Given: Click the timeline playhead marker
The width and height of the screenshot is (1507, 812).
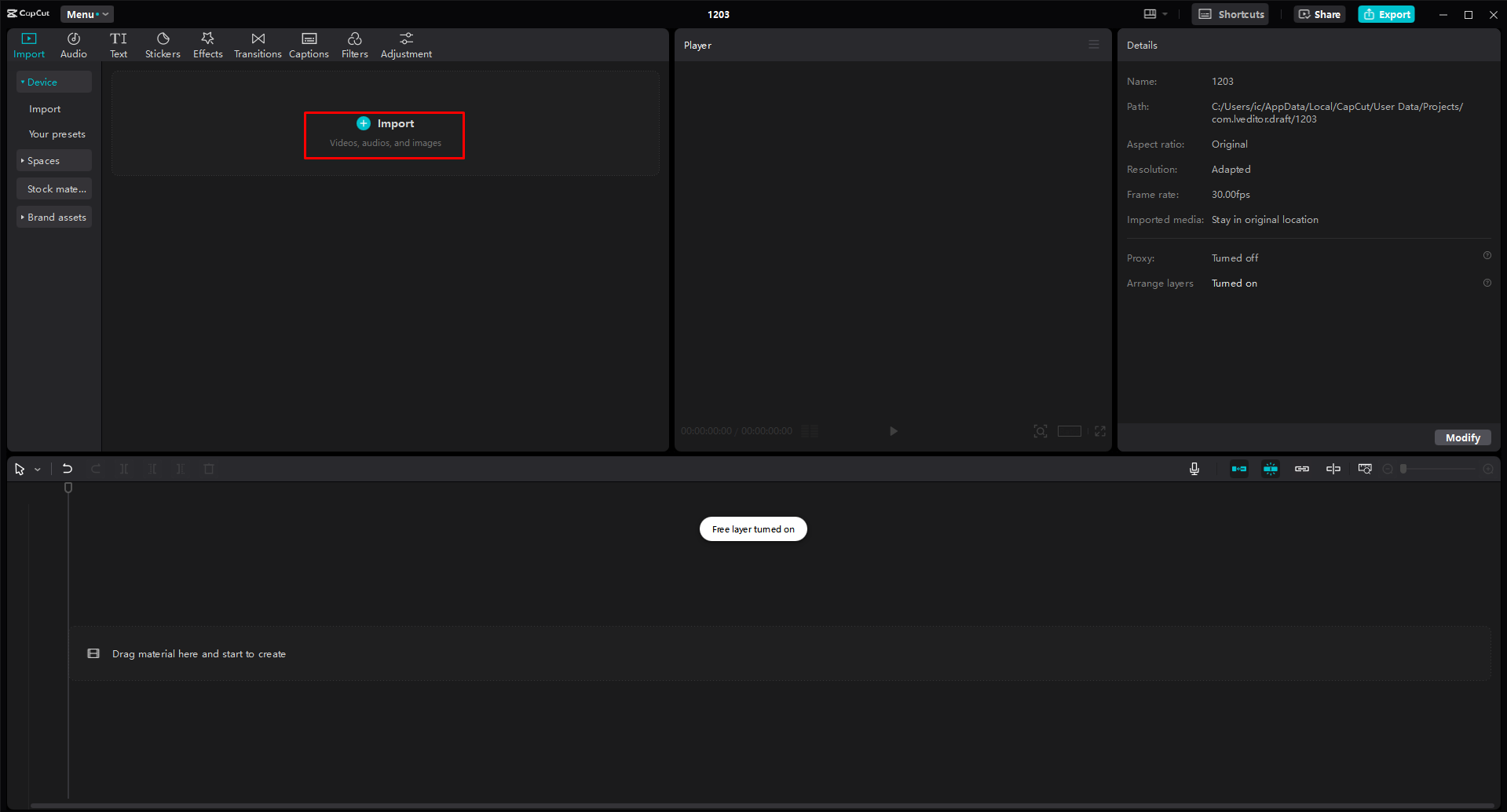Looking at the screenshot, I should (68, 488).
